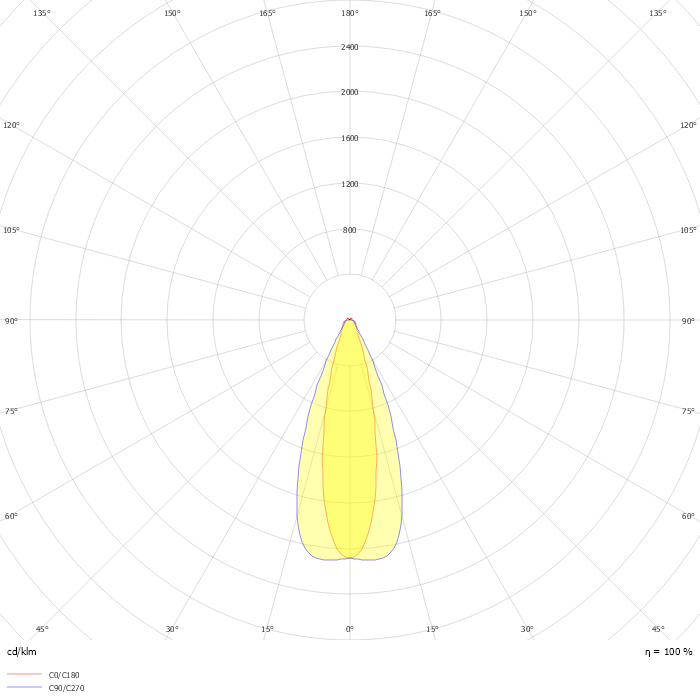The height and width of the screenshot is (700, 700).
Task: Click the η = 100 % efficiency value
Action: pos(668,652)
